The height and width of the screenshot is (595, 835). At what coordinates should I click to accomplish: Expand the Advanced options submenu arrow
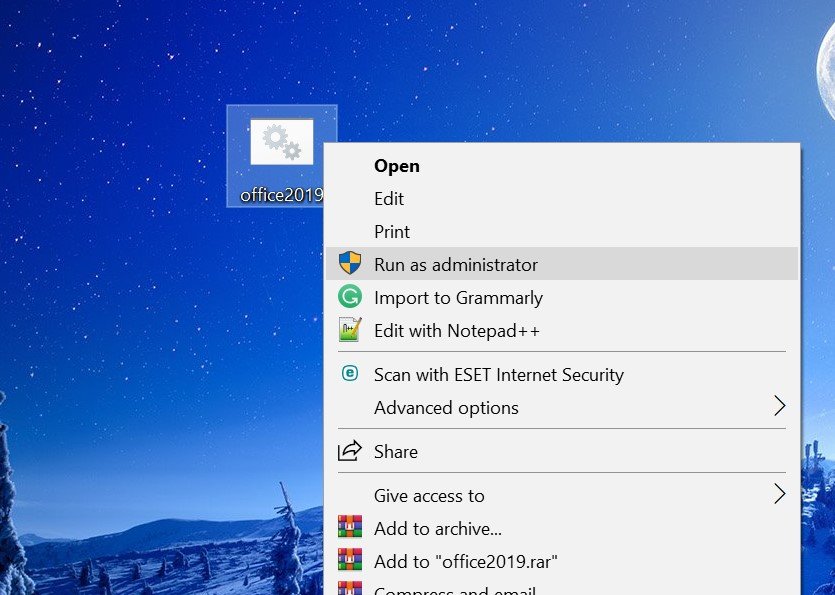tap(780, 406)
